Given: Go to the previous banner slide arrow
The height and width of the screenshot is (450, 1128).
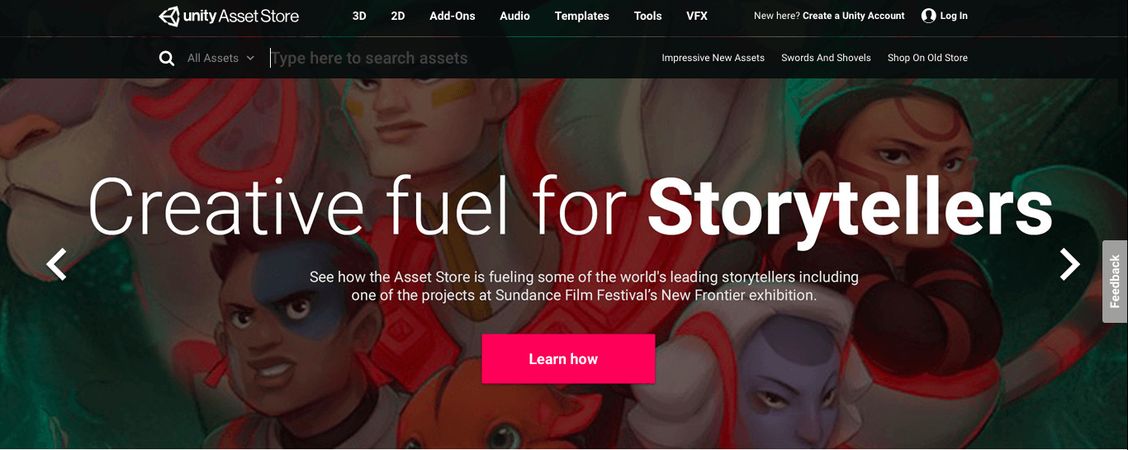Looking at the screenshot, I should [56, 264].
